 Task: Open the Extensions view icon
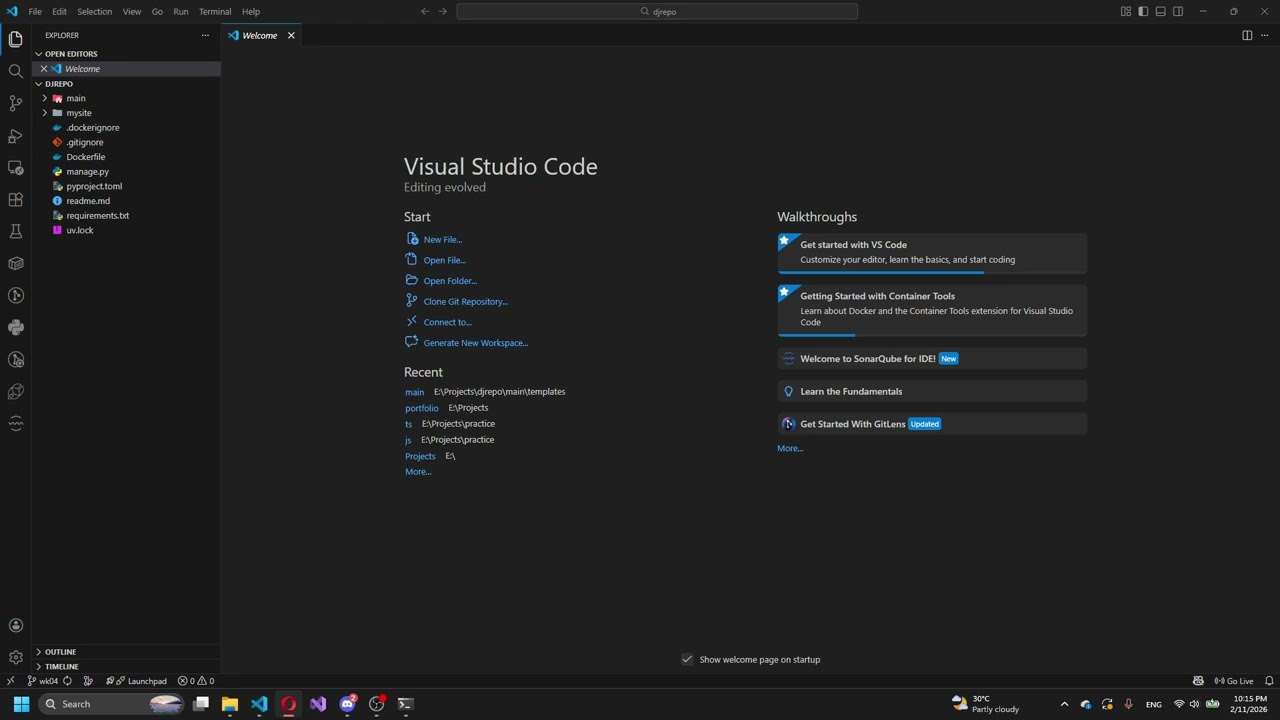[15, 200]
